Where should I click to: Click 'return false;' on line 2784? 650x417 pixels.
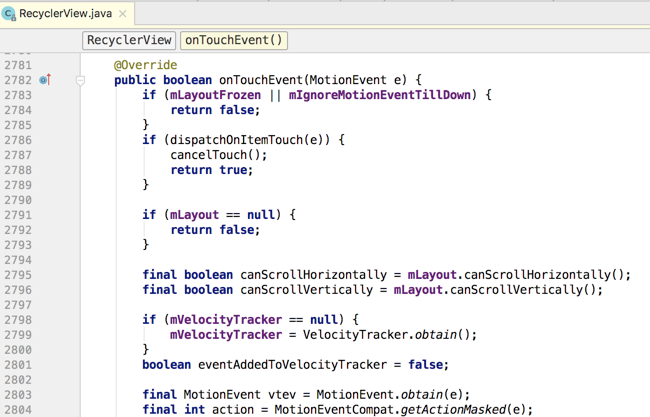point(215,110)
